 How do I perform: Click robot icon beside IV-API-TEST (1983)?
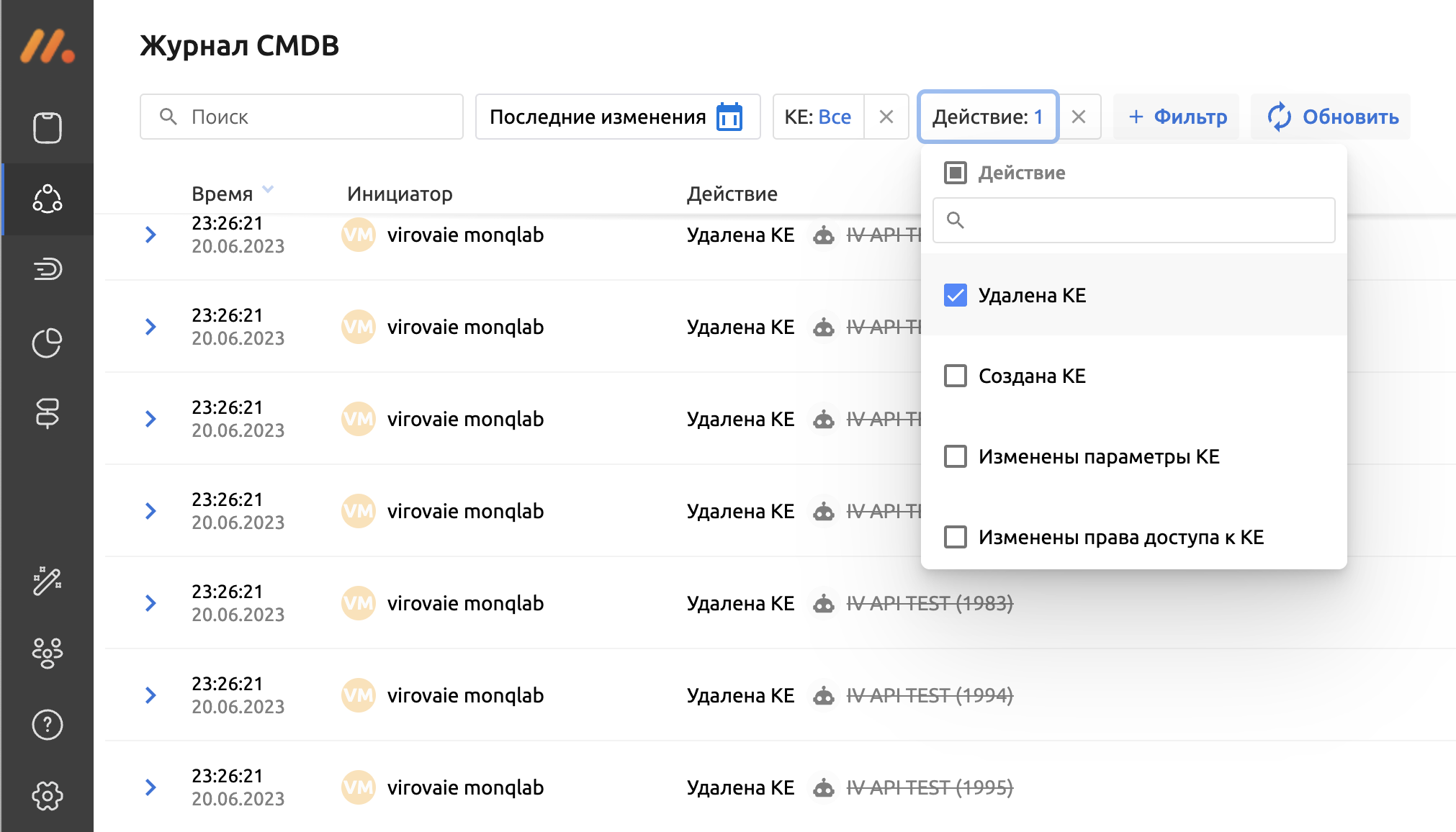[824, 603]
